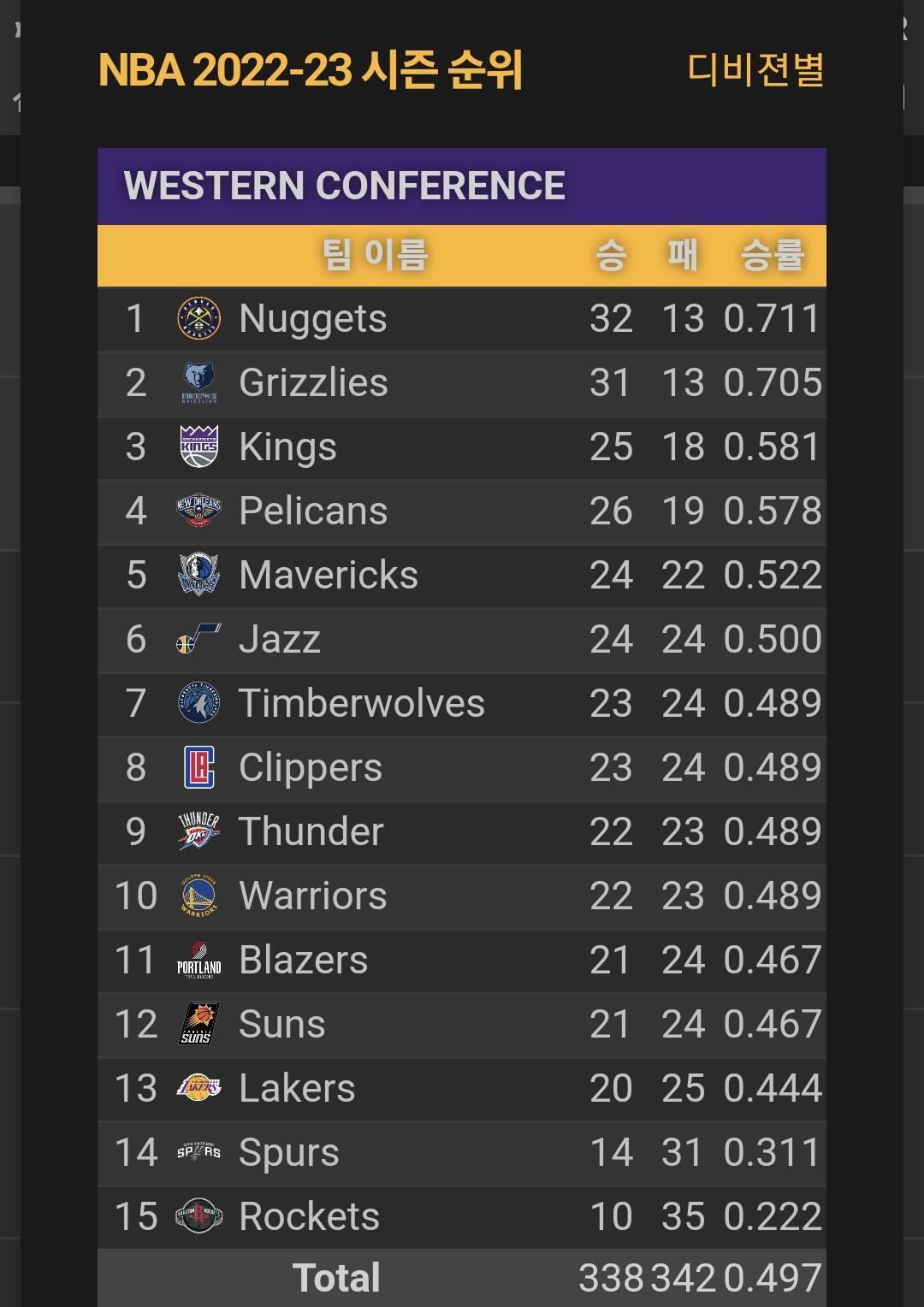The width and height of the screenshot is (924, 1307).
Task: Sort by the 승률 column header
Action: coord(773,255)
